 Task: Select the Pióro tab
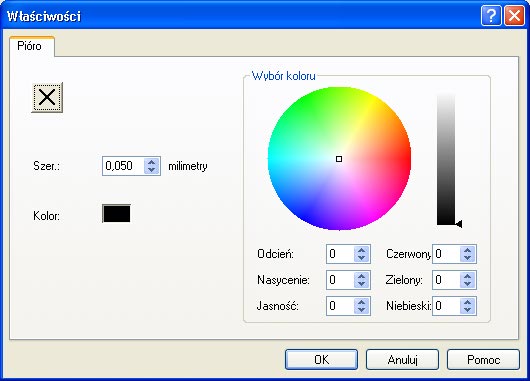(x=30, y=46)
